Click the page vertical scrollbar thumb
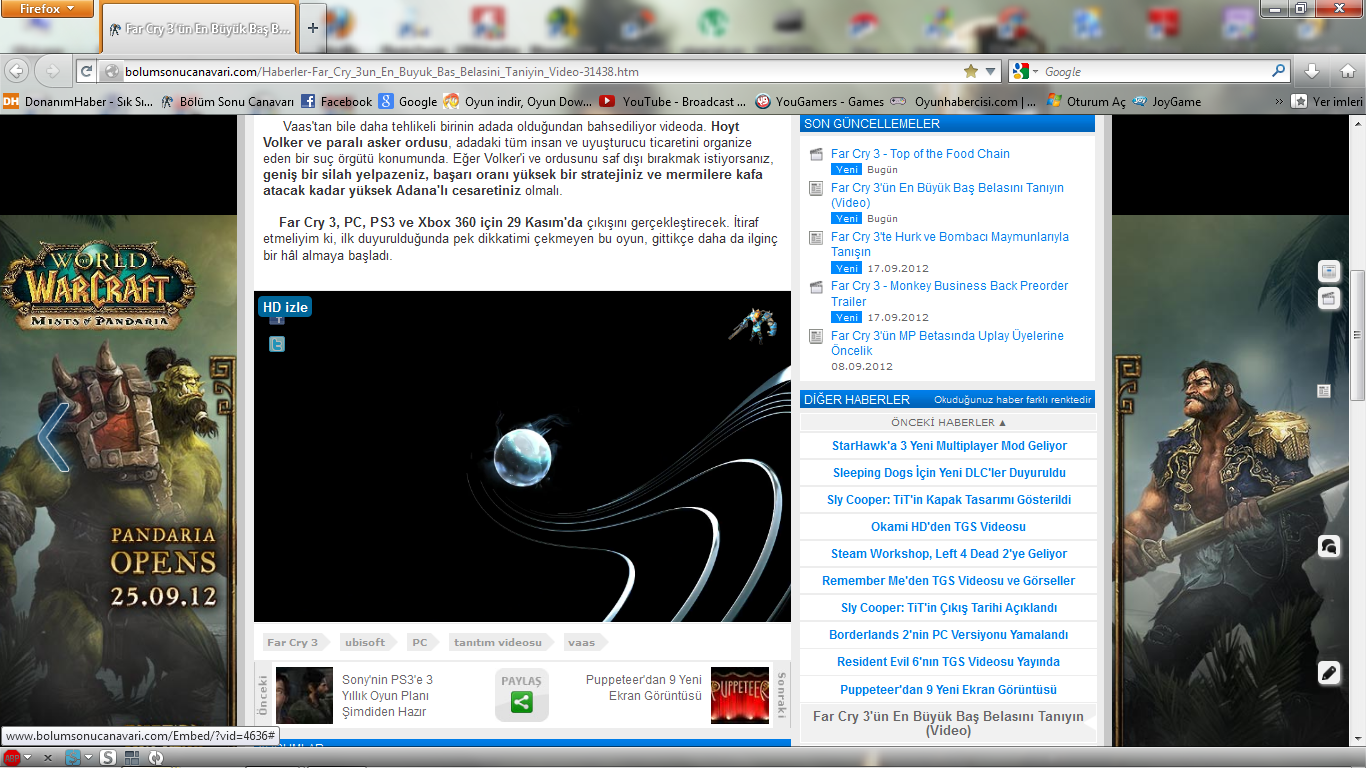Image resolution: width=1366 pixels, height=768 pixels. (x=1358, y=335)
